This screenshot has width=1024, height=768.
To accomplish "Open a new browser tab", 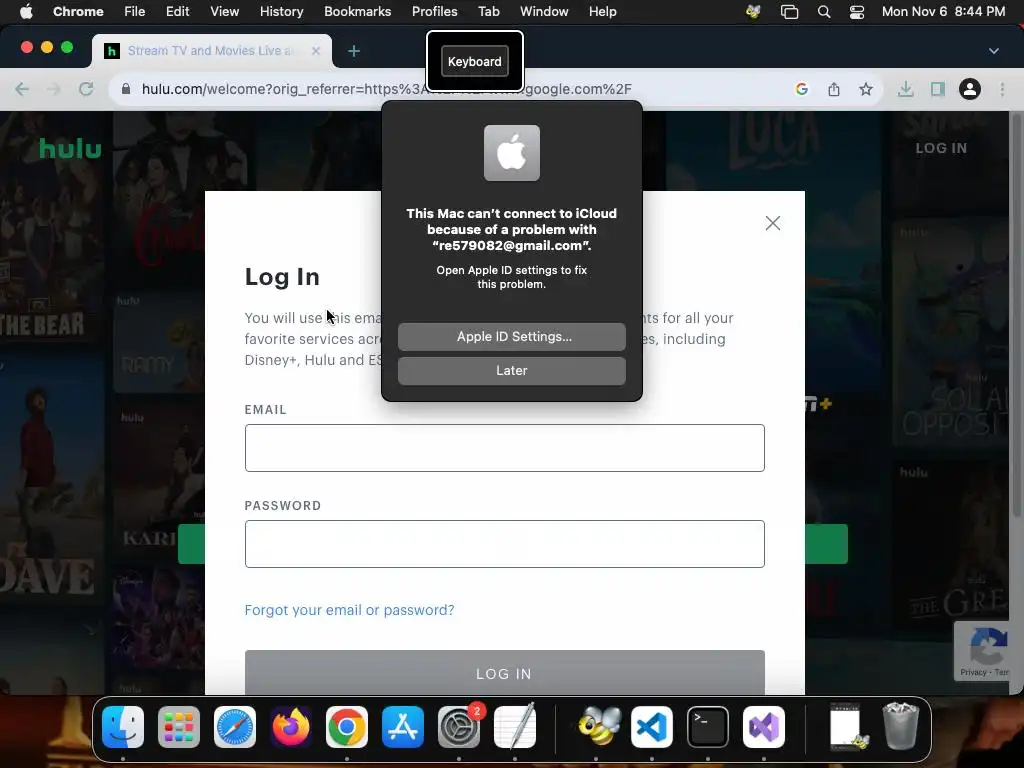I will tap(354, 51).
